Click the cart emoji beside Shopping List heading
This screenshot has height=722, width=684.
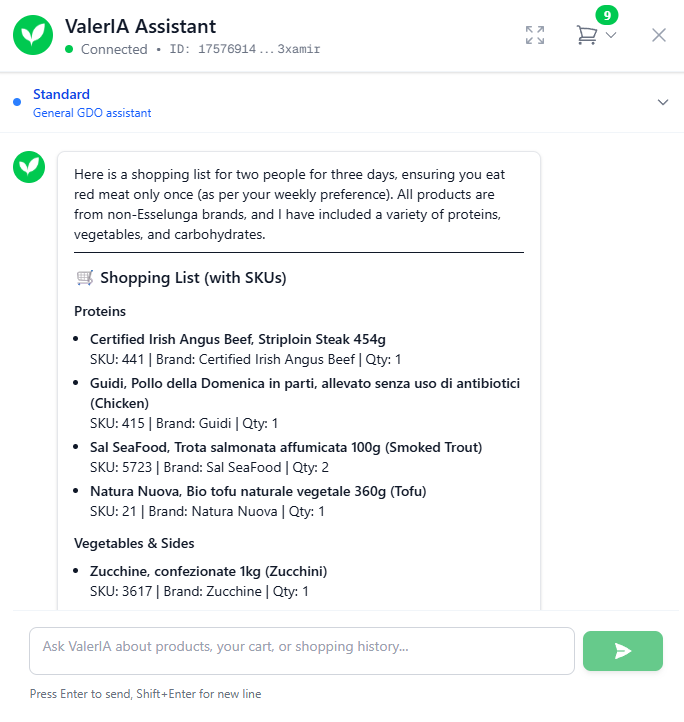(x=84, y=278)
